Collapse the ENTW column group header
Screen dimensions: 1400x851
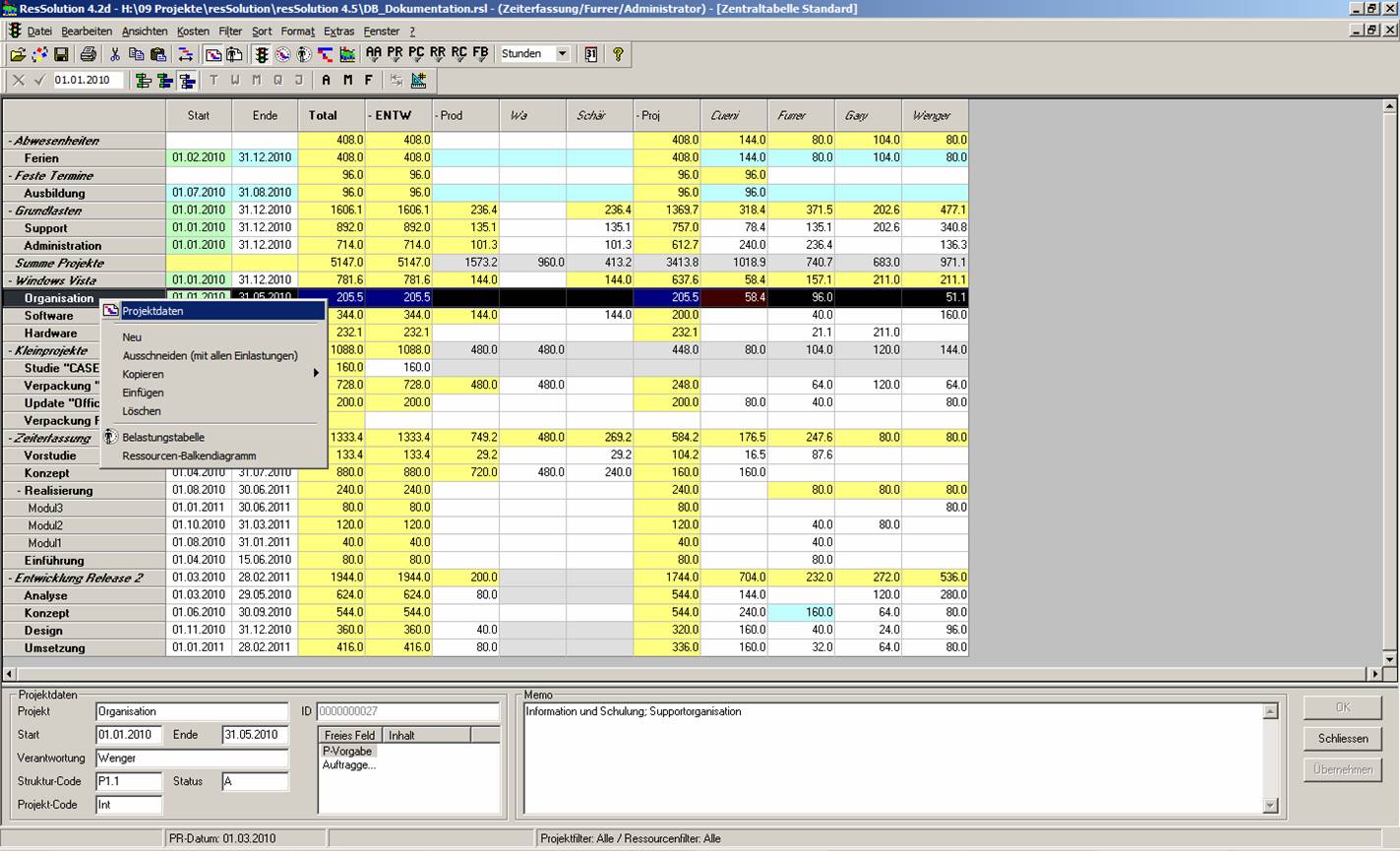(x=371, y=115)
